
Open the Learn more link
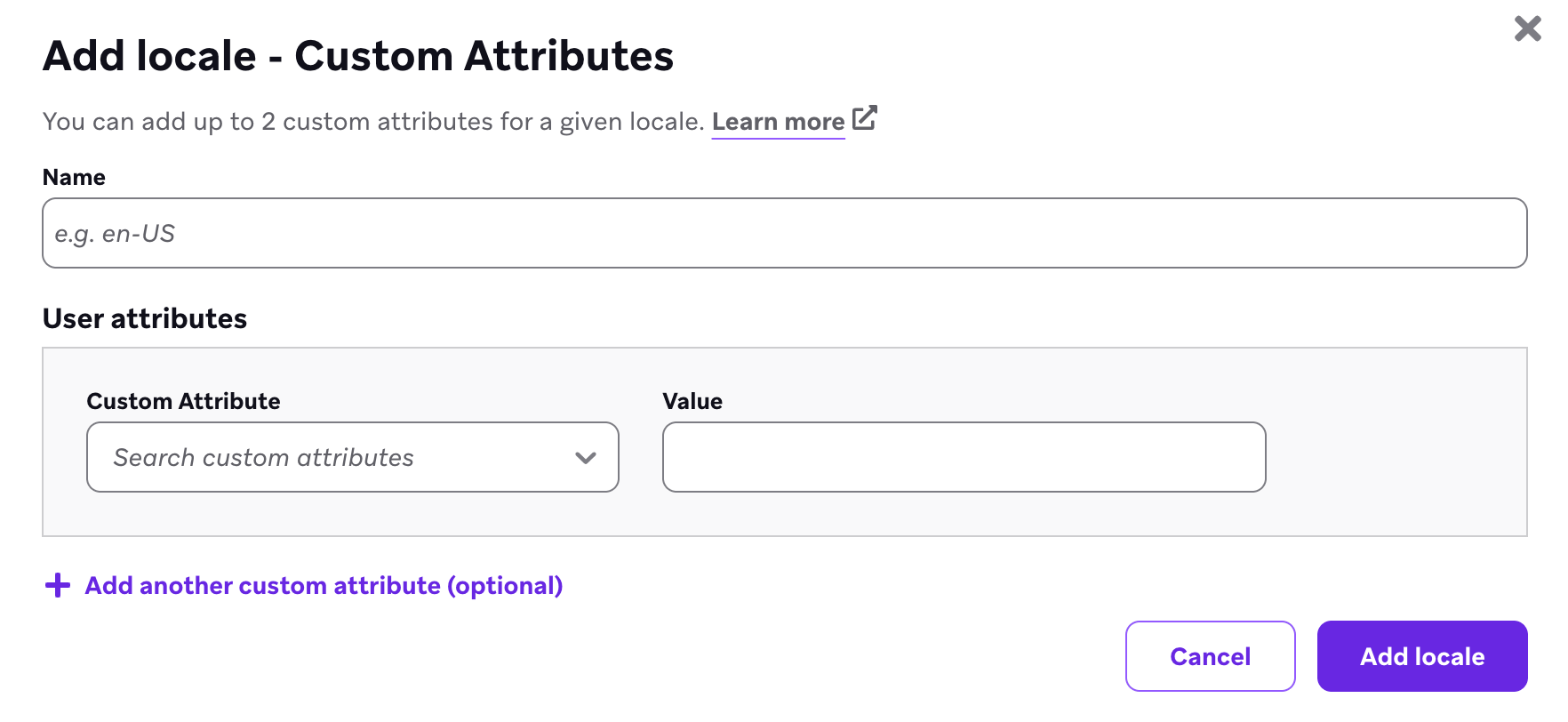778,122
